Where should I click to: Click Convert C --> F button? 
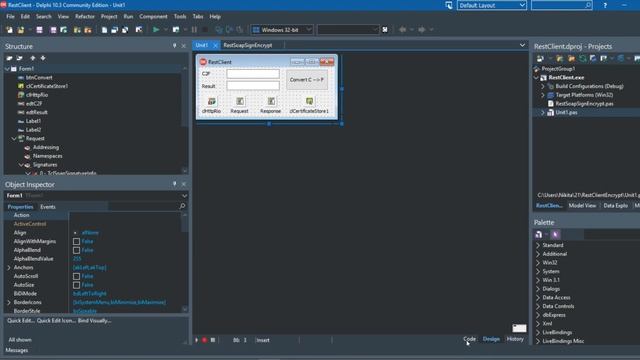pos(307,80)
